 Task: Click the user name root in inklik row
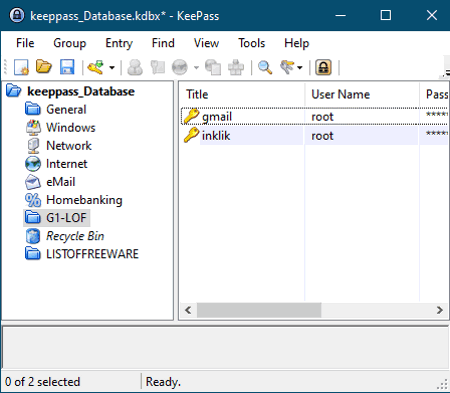[322, 136]
